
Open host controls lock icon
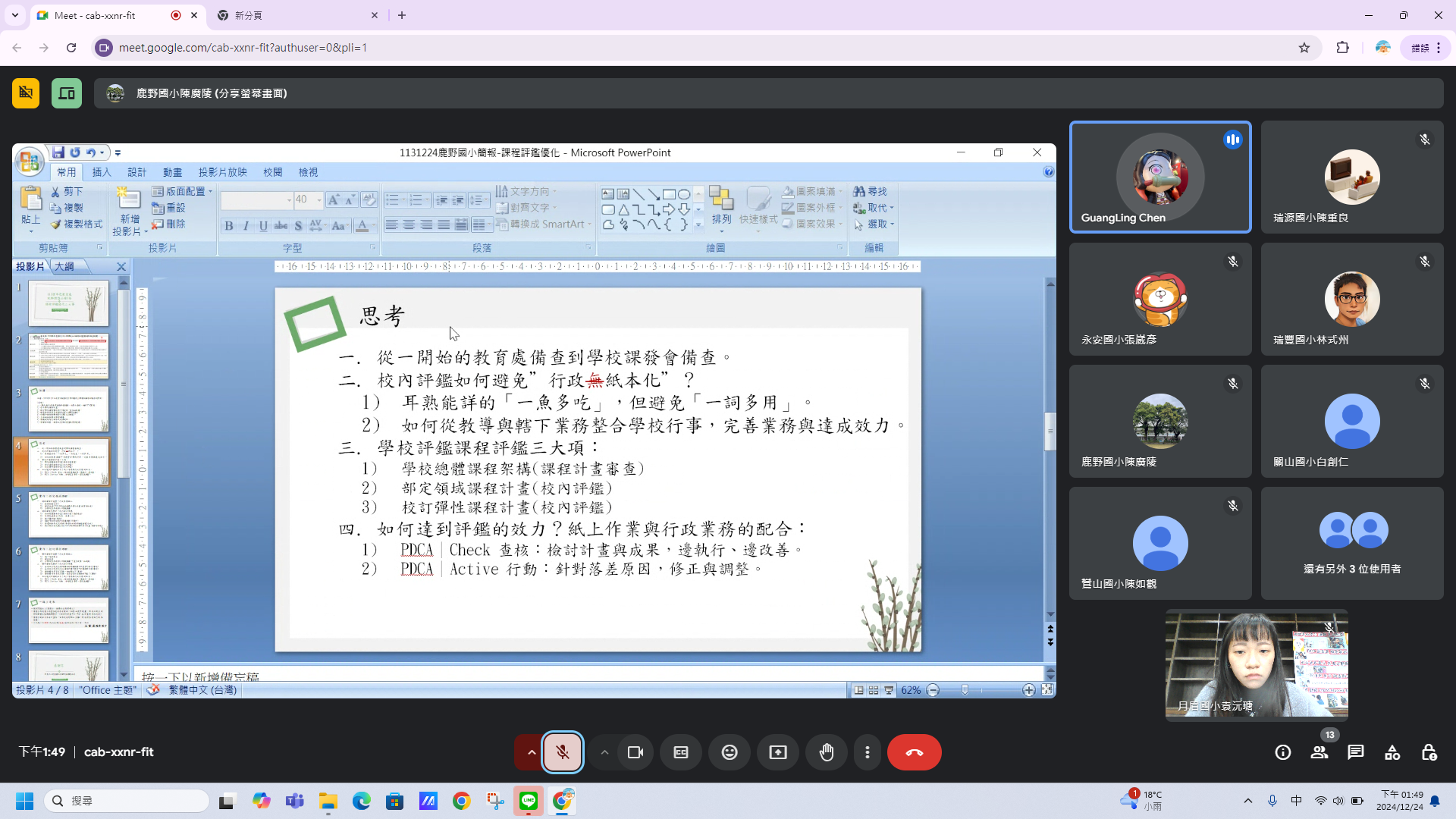(1429, 752)
